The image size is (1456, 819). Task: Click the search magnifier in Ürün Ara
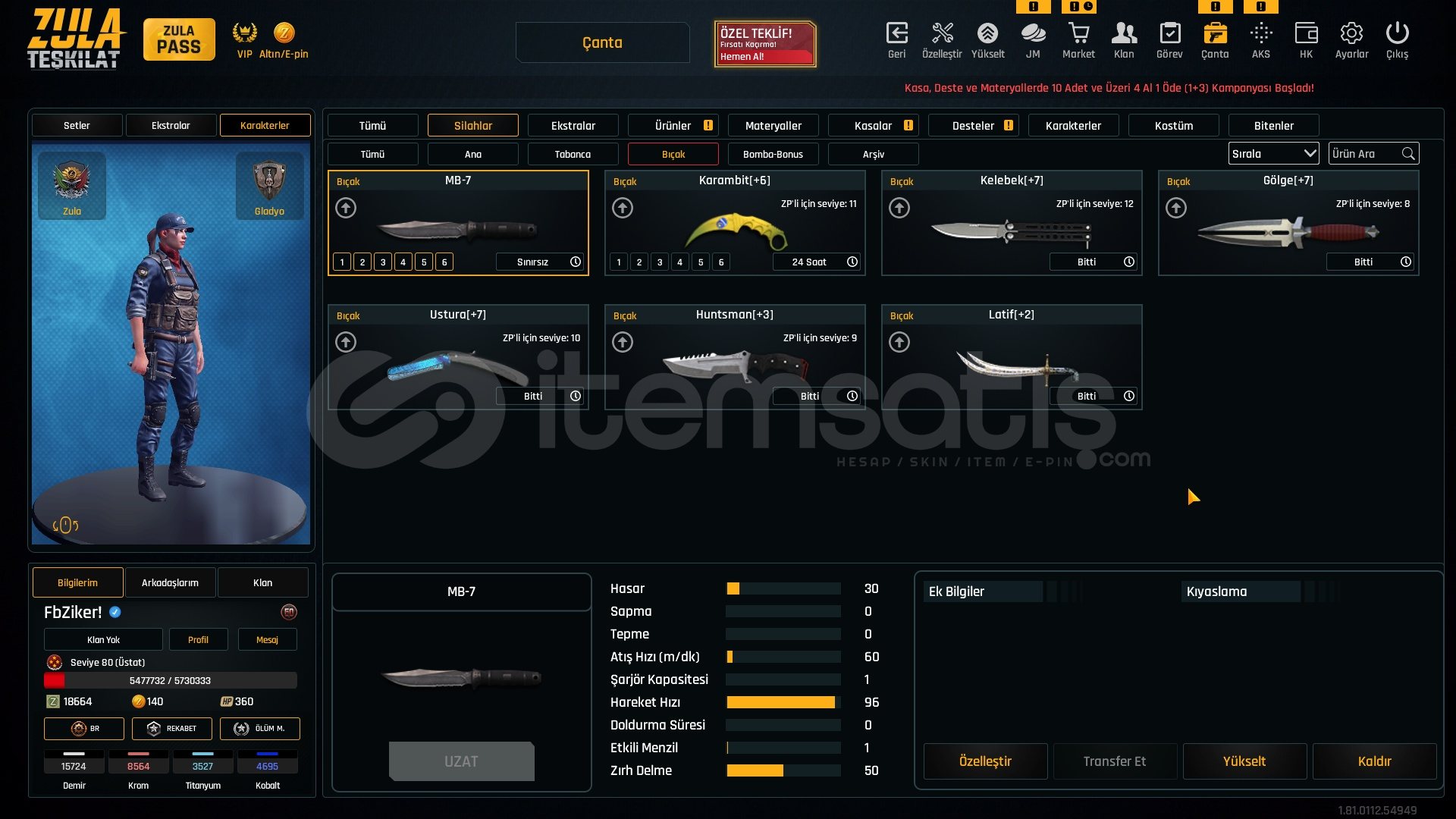pos(1408,154)
